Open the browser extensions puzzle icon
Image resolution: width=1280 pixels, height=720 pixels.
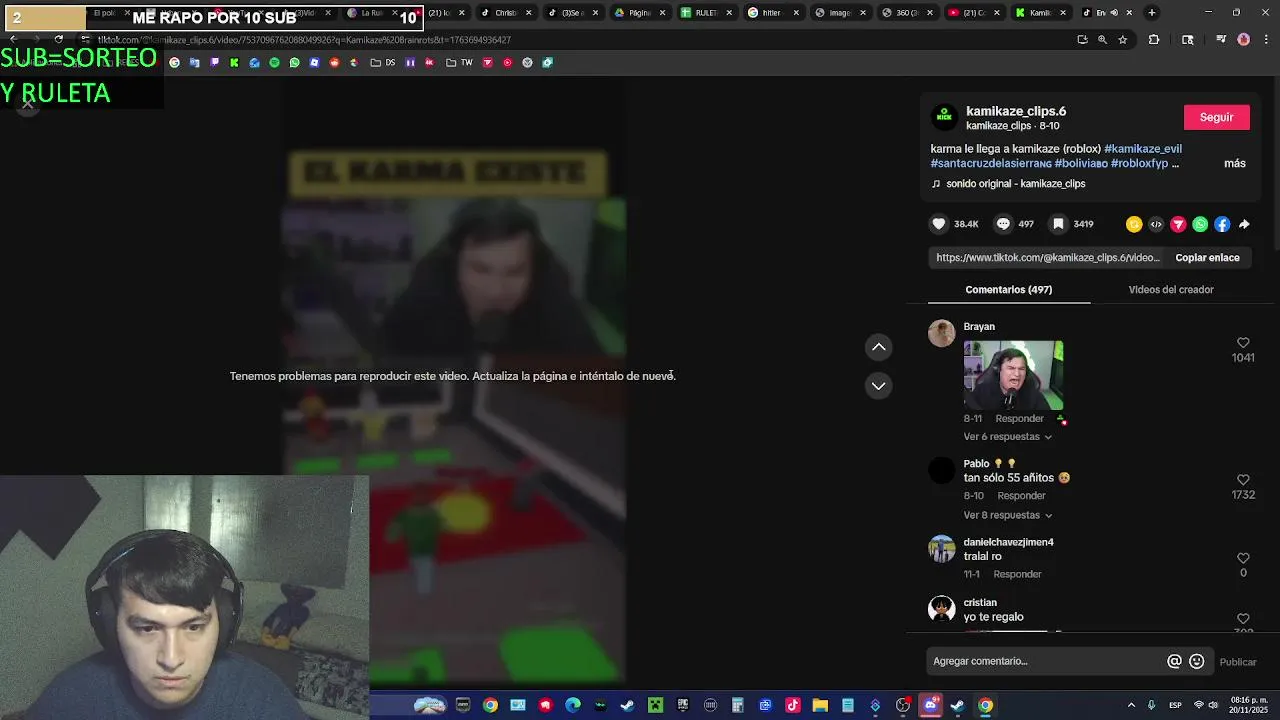[x=1154, y=40]
